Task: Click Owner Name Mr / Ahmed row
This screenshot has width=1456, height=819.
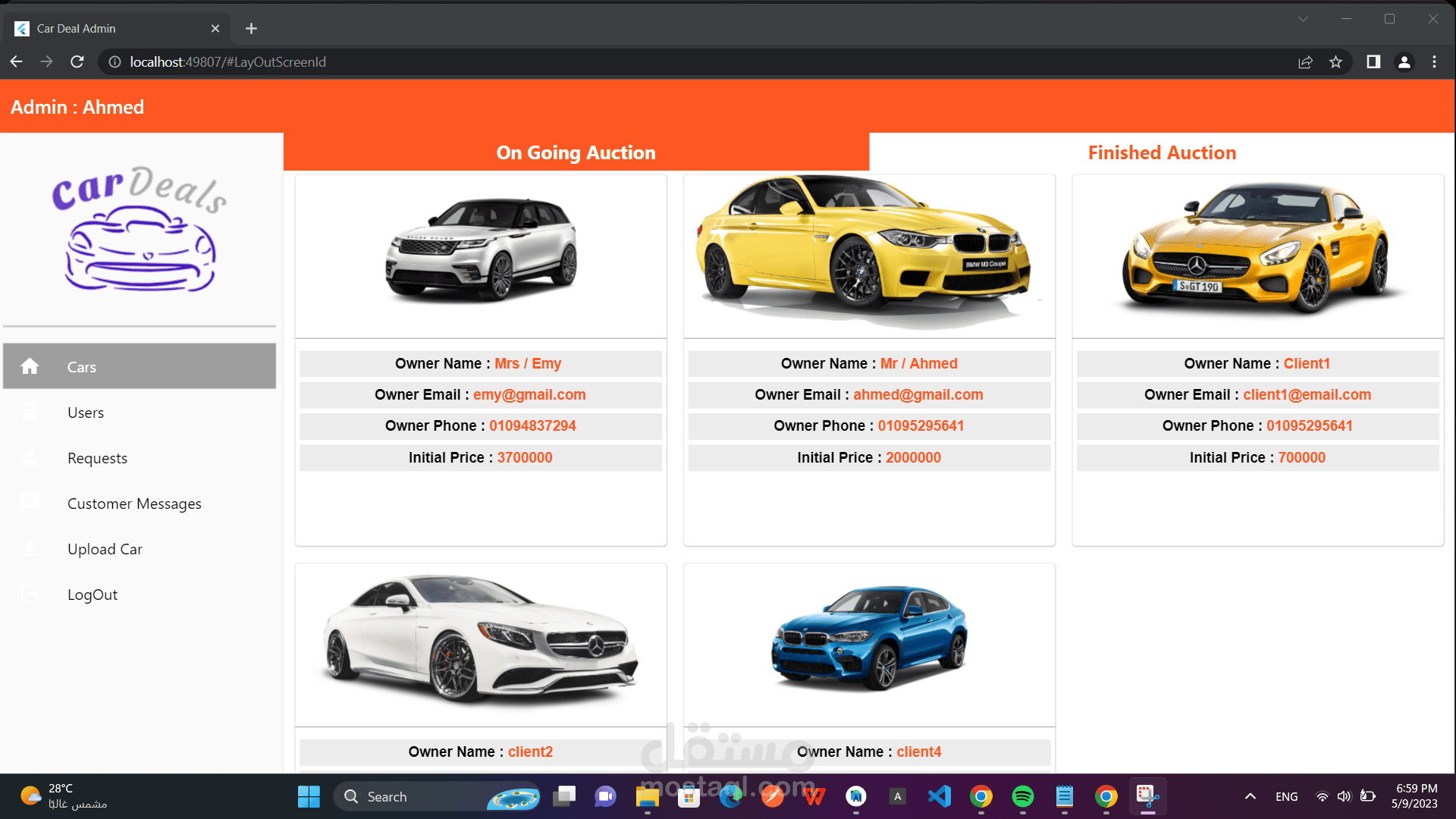Action: click(x=869, y=363)
